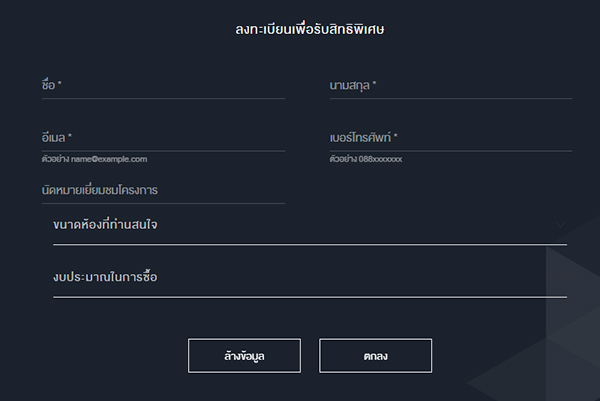Image resolution: width=600 pixels, height=401 pixels.
Task: Expand the ขนาดห้องที่ท่านสนใจ dropdown
Action: point(309,226)
